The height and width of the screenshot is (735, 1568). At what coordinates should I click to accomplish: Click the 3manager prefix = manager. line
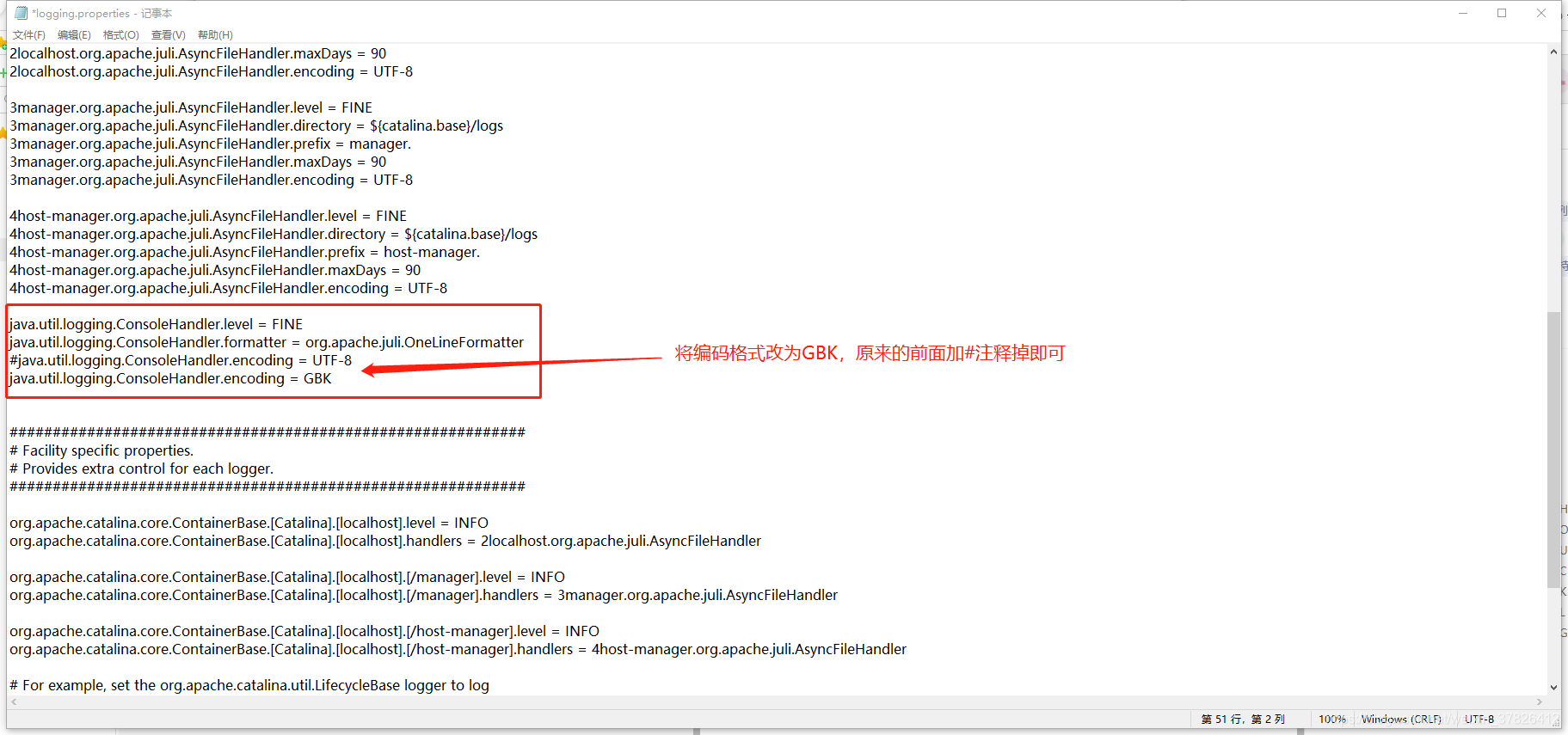click(211, 144)
